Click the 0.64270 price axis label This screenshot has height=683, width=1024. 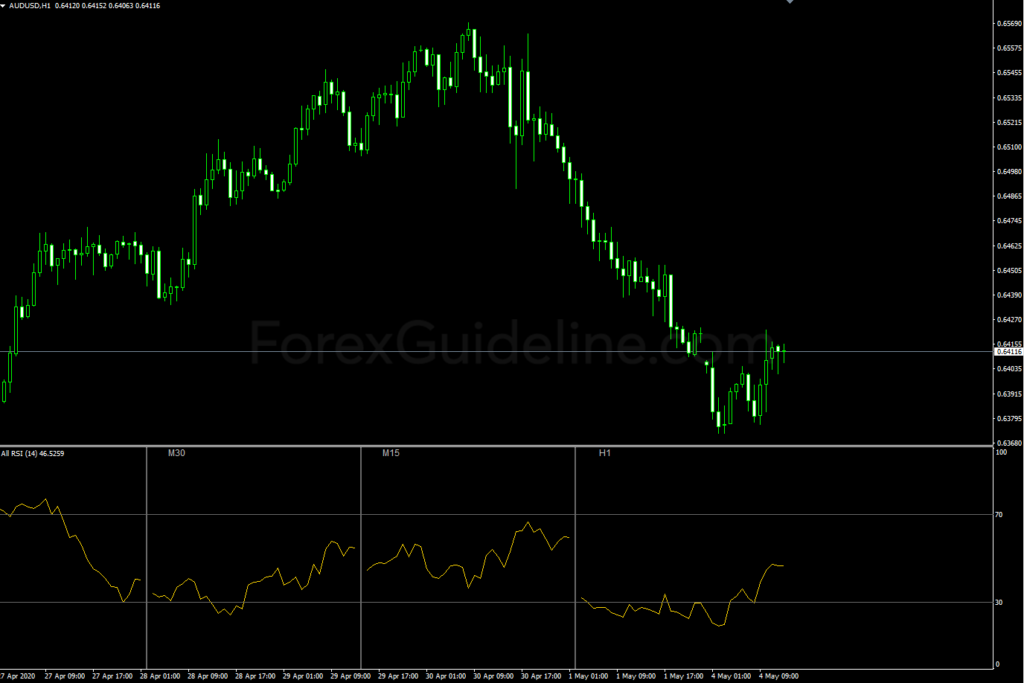(x=1009, y=320)
